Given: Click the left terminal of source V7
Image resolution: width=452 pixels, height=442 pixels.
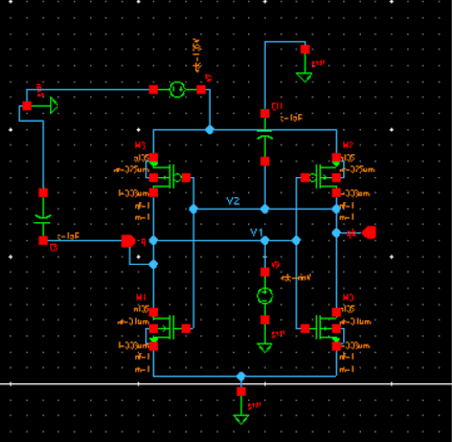Looking at the screenshot, I should (153, 89).
